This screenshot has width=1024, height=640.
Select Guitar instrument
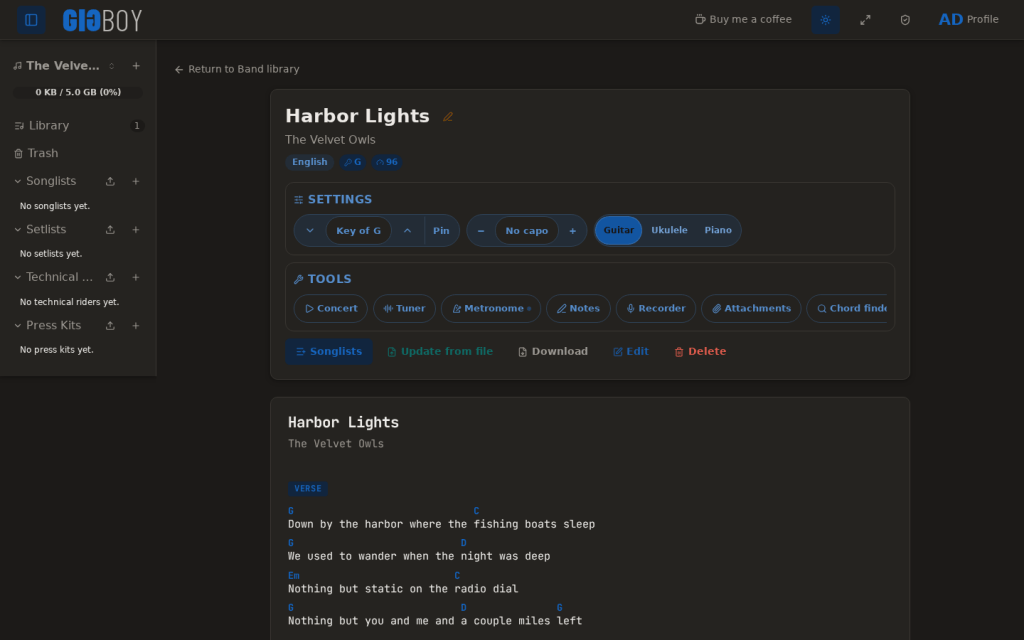click(x=618, y=231)
